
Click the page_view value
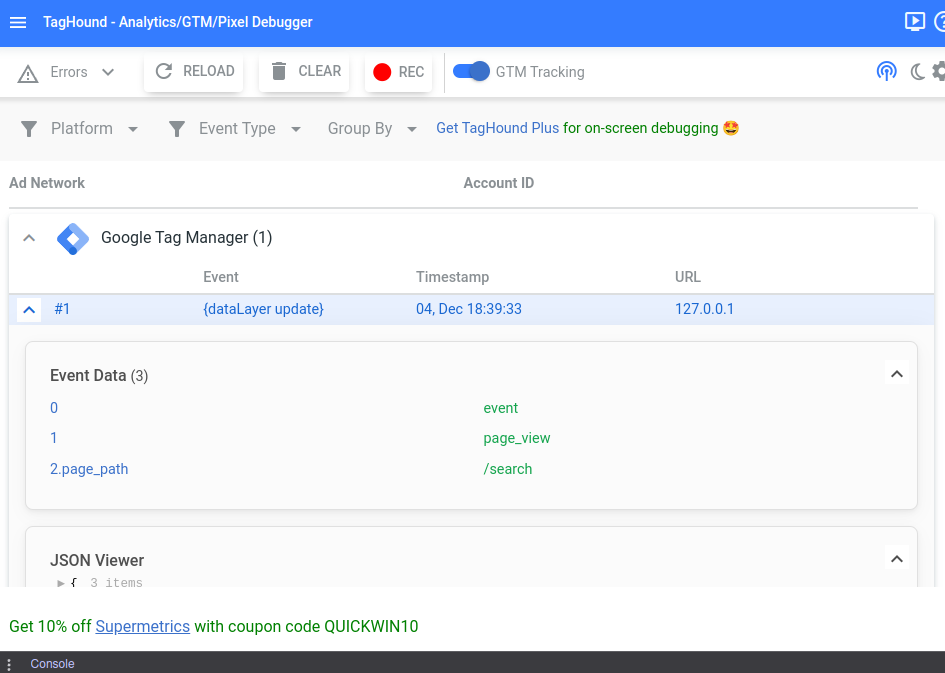pos(516,438)
